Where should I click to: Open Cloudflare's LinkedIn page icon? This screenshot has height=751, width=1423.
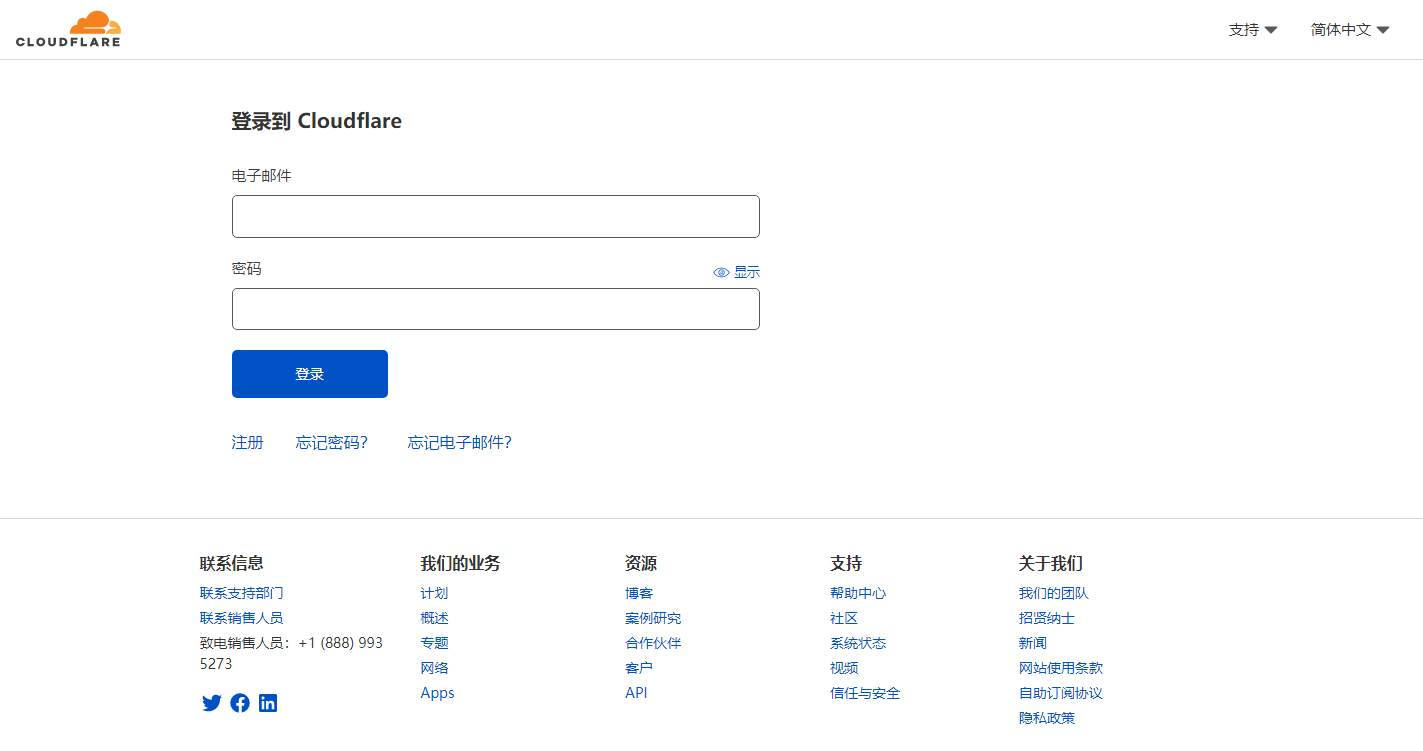click(268, 703)
